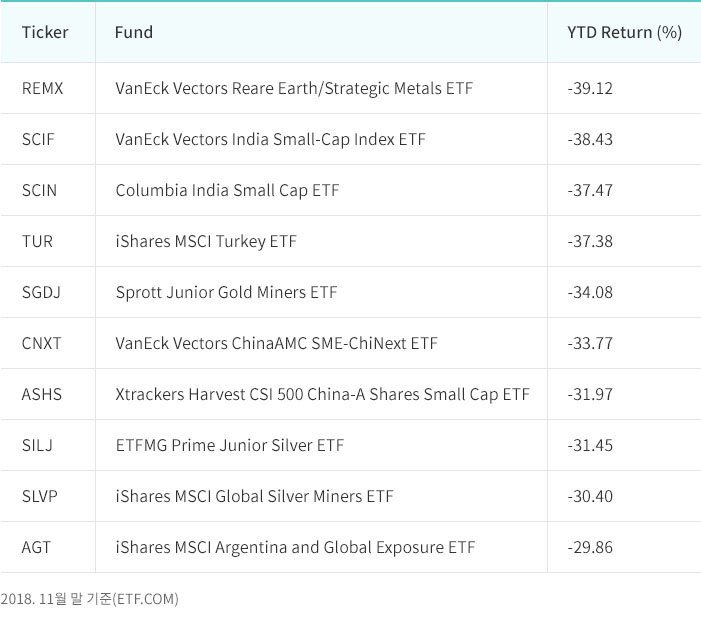This screenshot has height=618, width=701.
Task: Select the VanEck Vectors ChinaAMC SME-ChiNext ETF cell
Action: coord(276,343)
